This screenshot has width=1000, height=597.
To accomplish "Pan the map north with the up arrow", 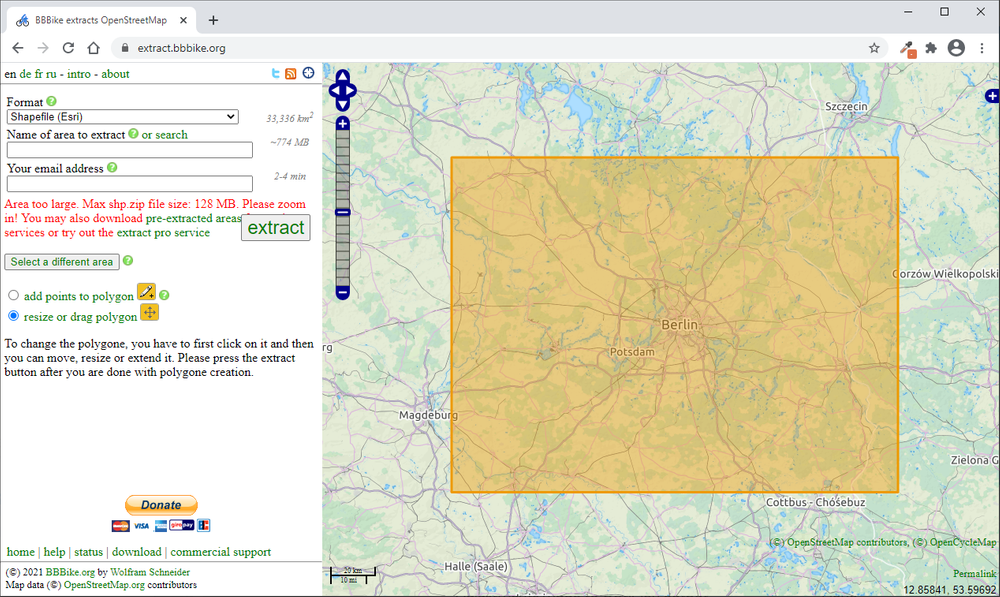I will (342, 74).
